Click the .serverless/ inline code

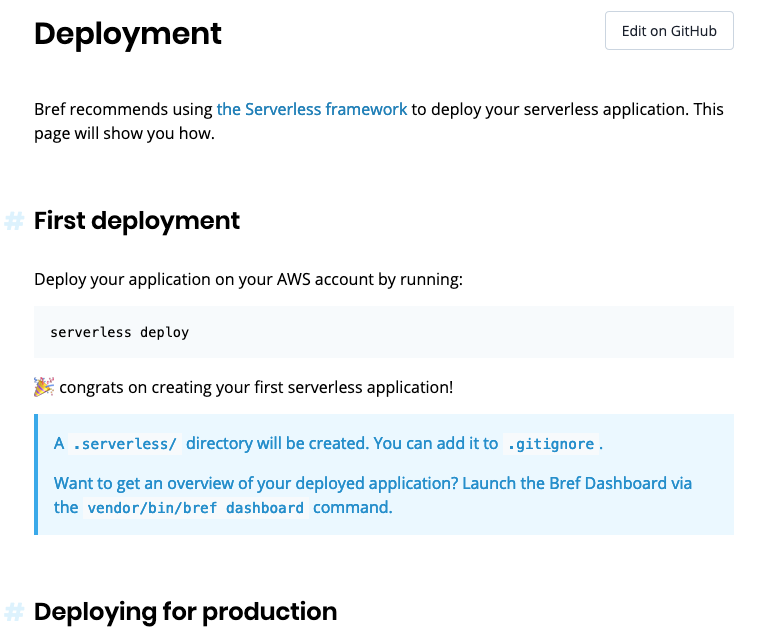tap(124, 444)
